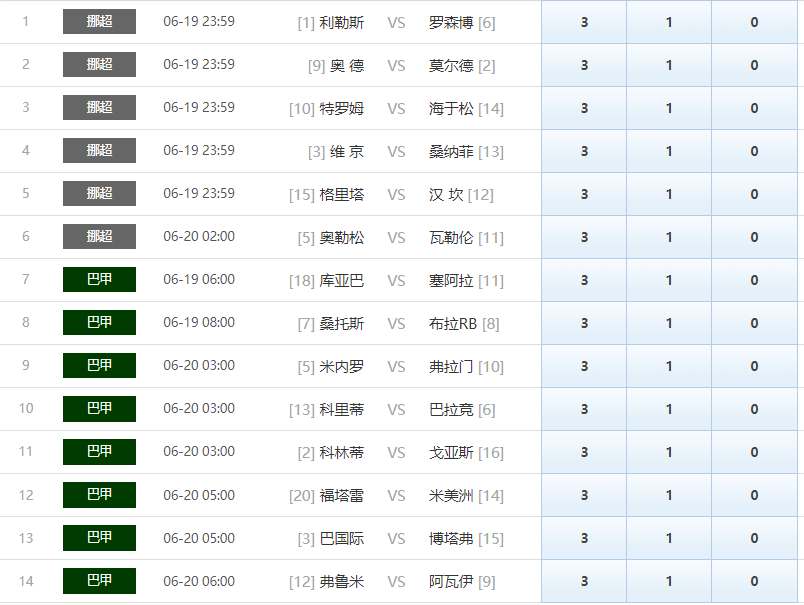The height and width of the screenshot is (605, 804).
Task: Open team 博塔弗
Action: [451, 539]
